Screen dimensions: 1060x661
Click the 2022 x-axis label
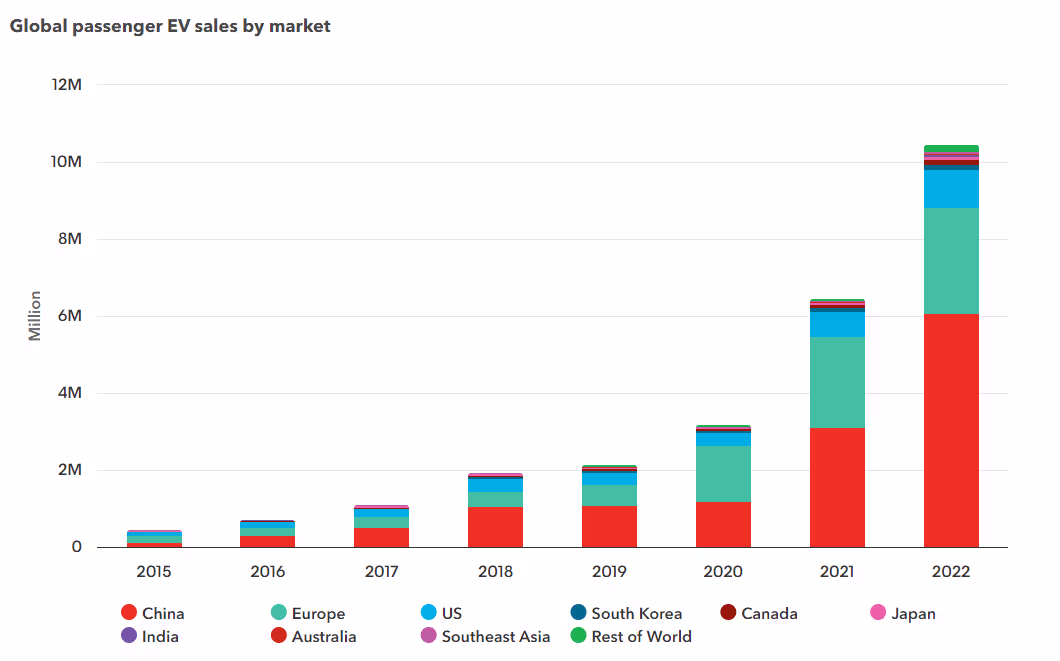(950, 571)
